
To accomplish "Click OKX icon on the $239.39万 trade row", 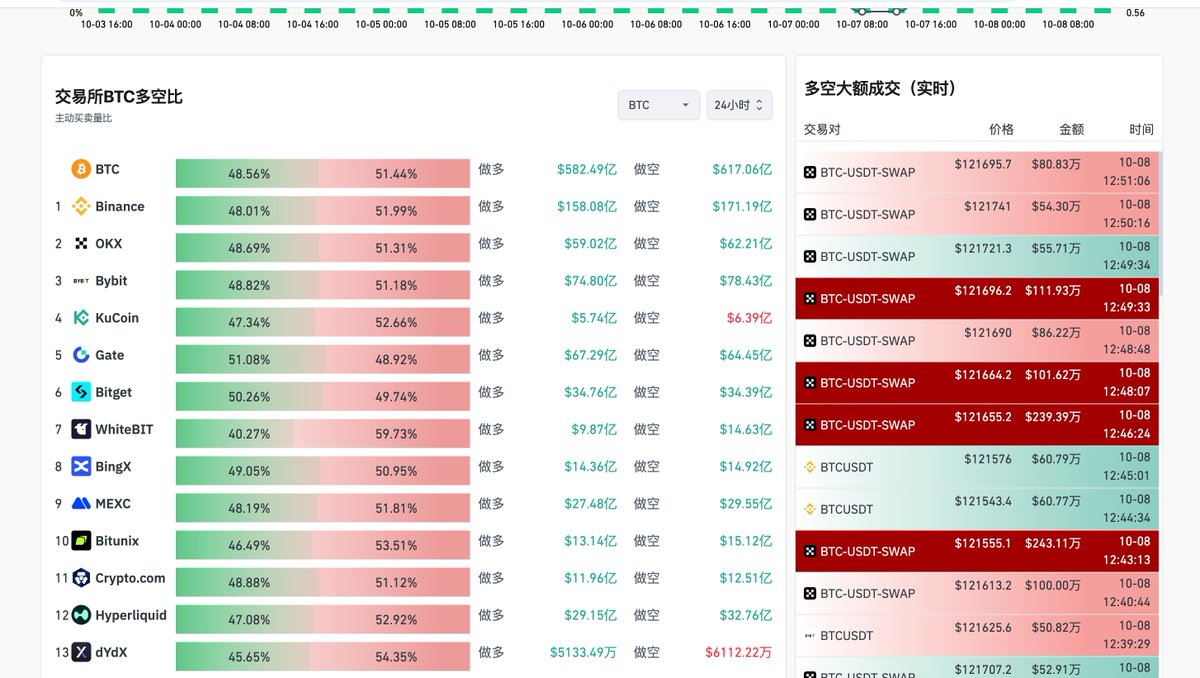I will [x=810, y=425].
